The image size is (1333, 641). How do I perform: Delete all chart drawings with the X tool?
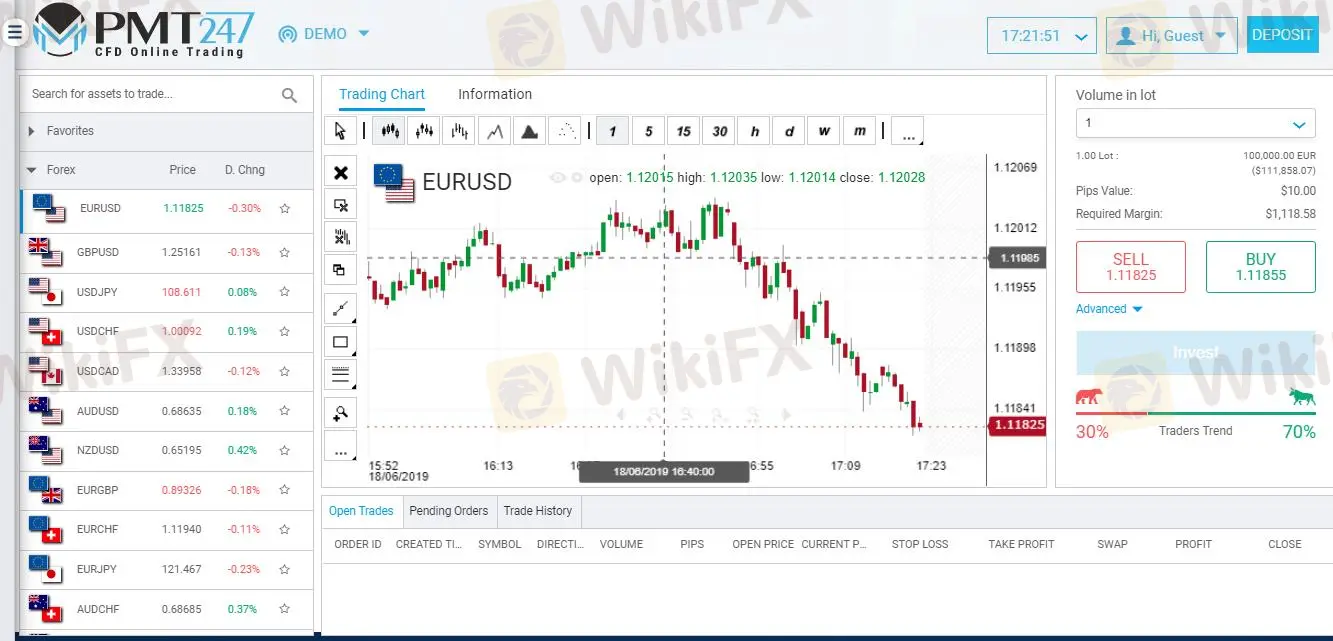coord(340,171)
